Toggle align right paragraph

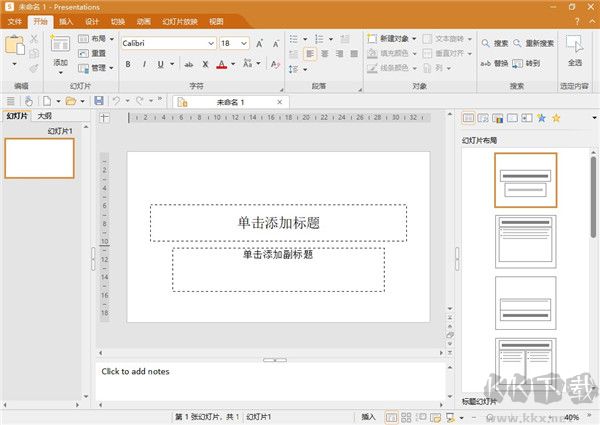[339, 54]
